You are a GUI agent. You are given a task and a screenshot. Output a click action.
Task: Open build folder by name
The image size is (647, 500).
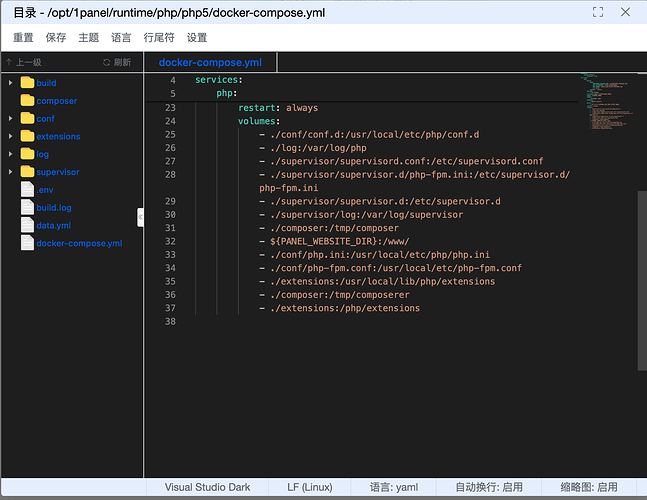(x=46, y=83)
